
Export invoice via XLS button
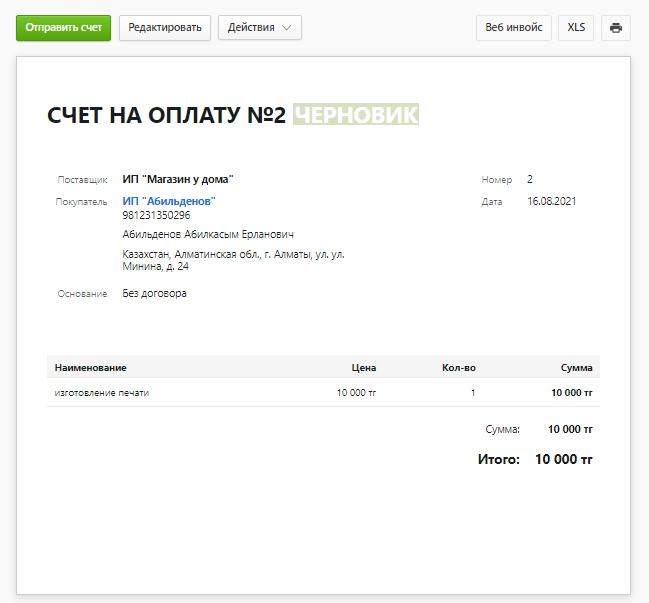coord(576,27)
